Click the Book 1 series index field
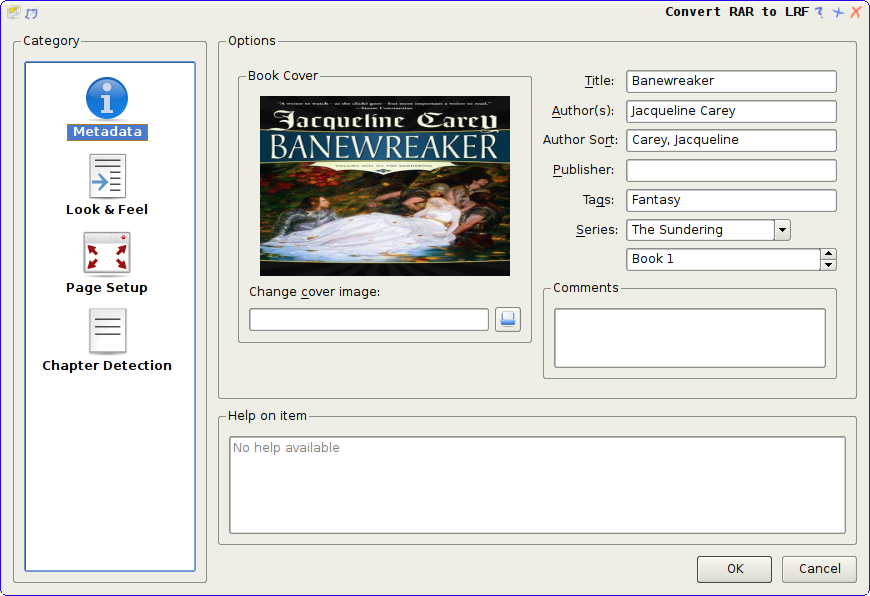The width and height of the screenshot is (870, 596). pyautogui.click(x=723, y=259)
